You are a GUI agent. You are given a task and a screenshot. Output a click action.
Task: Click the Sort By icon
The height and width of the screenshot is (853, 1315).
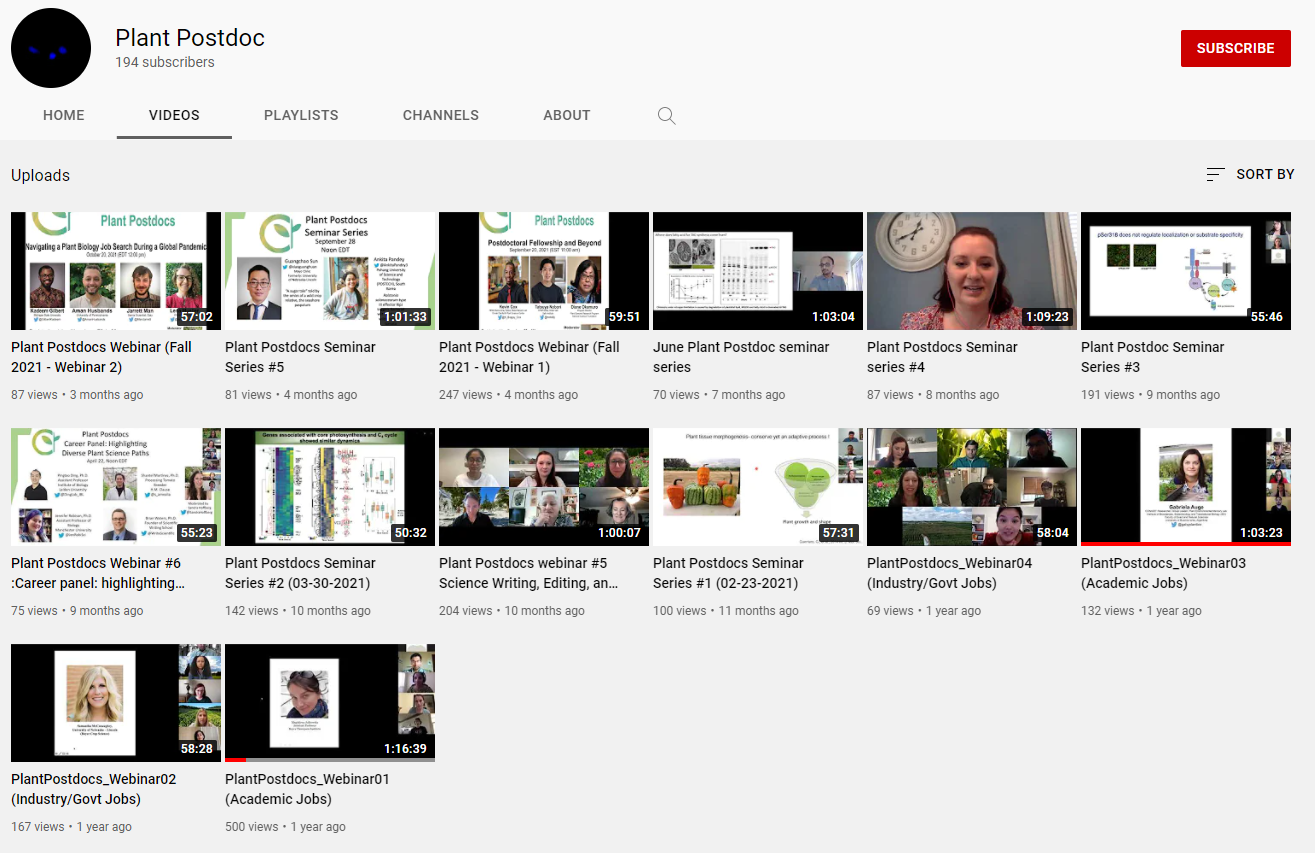click(1215, 175)
